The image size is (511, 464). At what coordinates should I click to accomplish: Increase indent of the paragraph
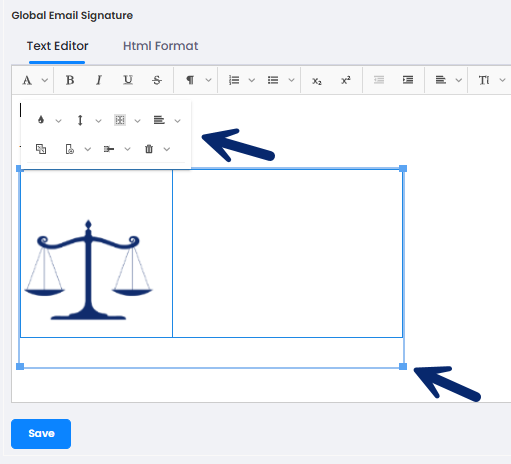pos(408,80)
